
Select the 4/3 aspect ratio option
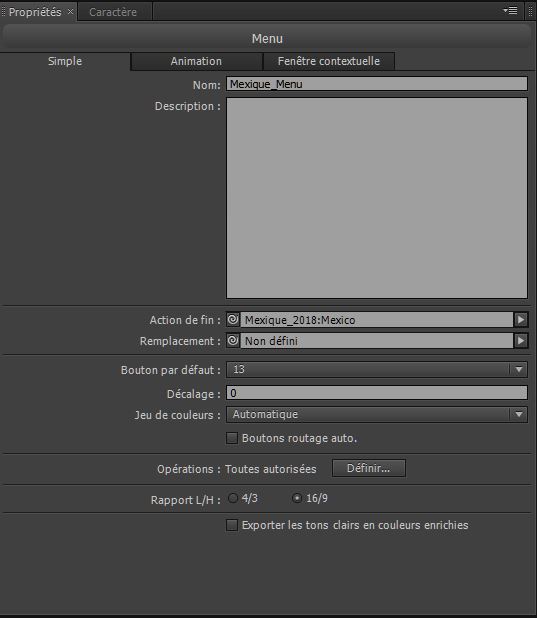pos(233,498)
